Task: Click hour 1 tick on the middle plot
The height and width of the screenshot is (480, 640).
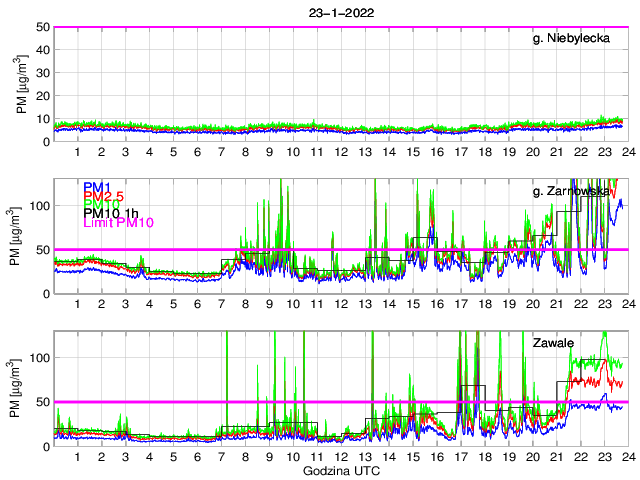Action: [78, 304]
